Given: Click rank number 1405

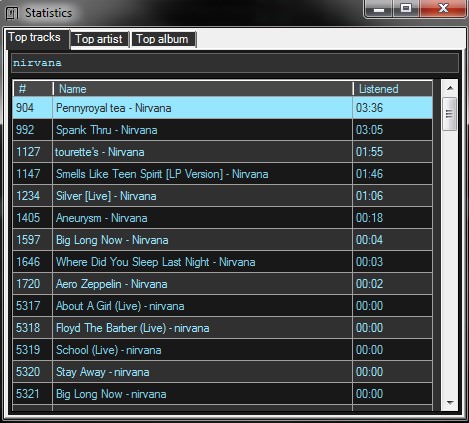Looking at the screenshot, I should [x=28, y=218].
